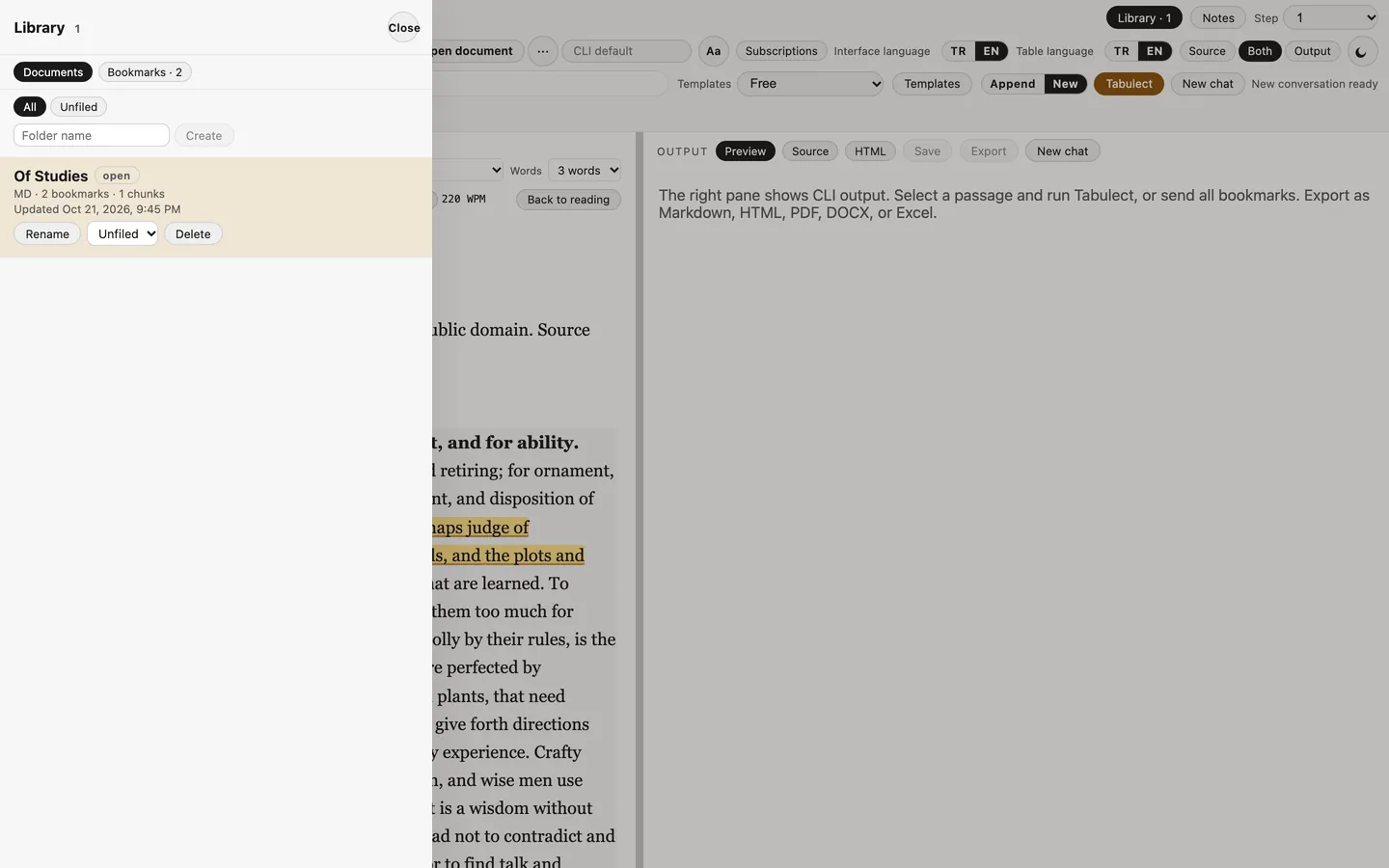The width and height of the screenshot is (1389, 868).
Task: Click the Open document button
Action: [478, 51]
